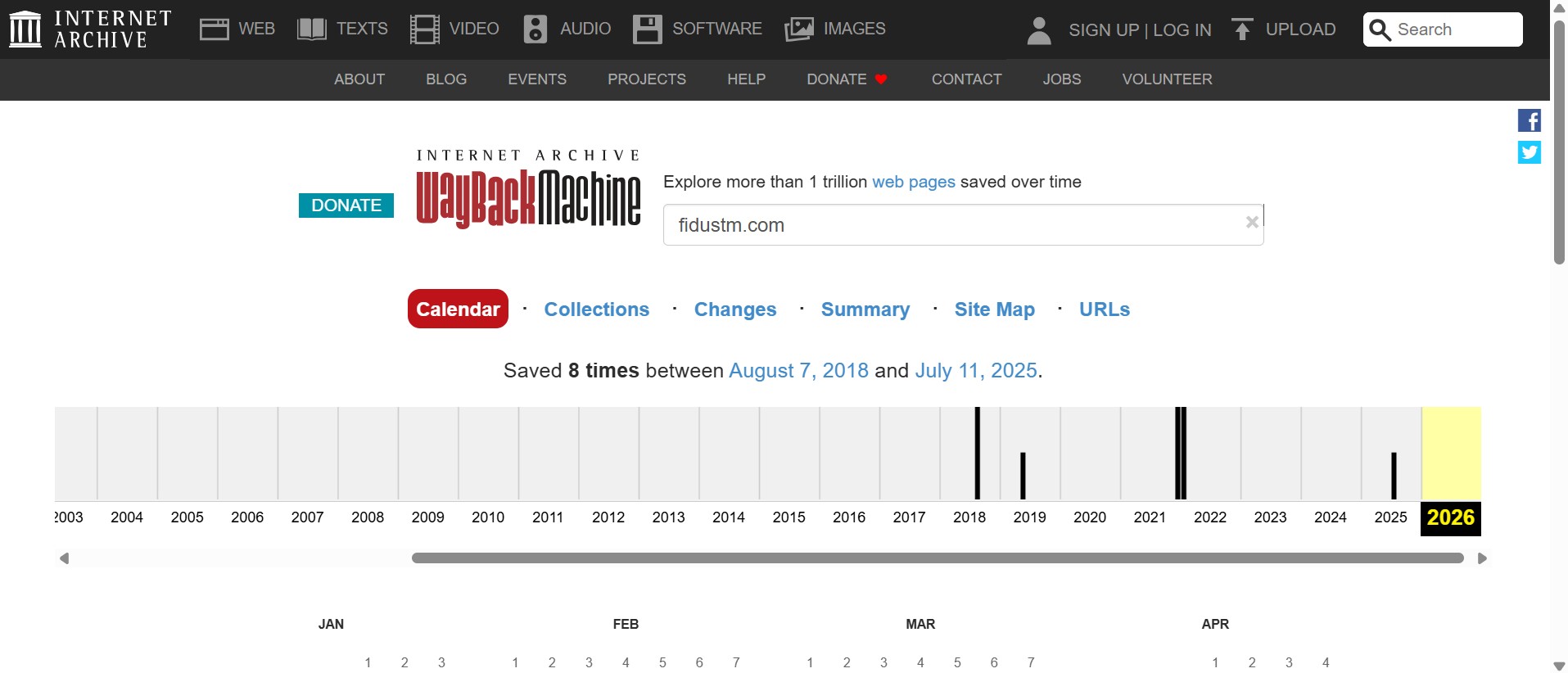The image size is (1568, 673).
Task: Switch to the Changes tab
Action: pyautogui.click(x=735, y=309)
